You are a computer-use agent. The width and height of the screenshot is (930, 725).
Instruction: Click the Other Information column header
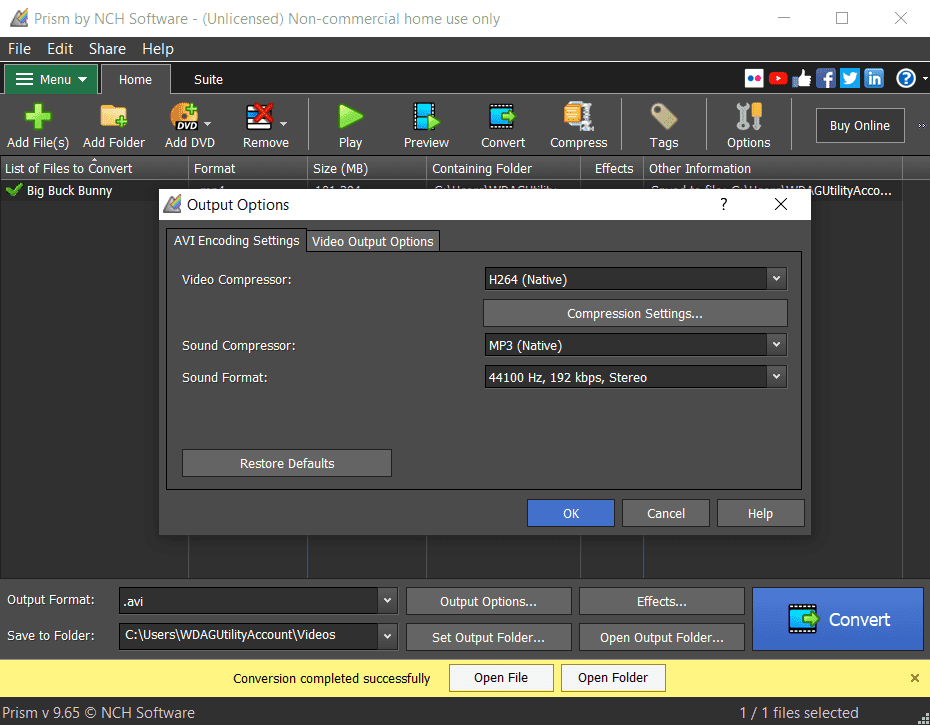(773, 168)
